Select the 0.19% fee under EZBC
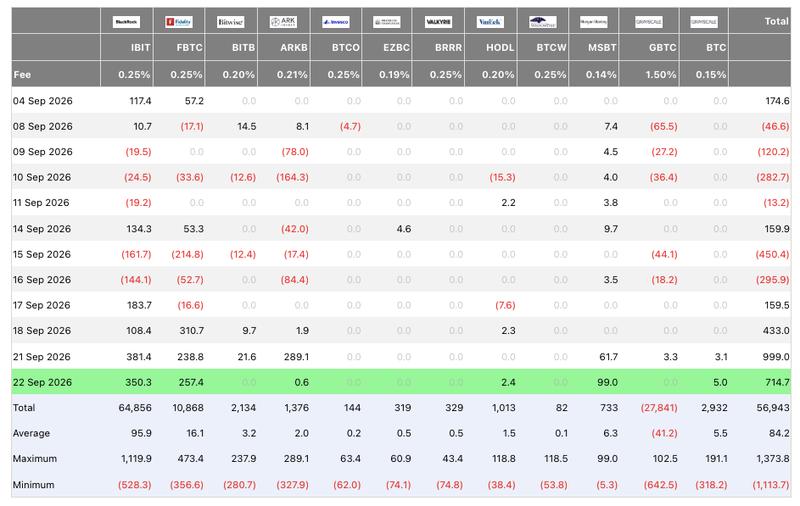The width and height of the screenshot is (800, 506). [394, 74]
